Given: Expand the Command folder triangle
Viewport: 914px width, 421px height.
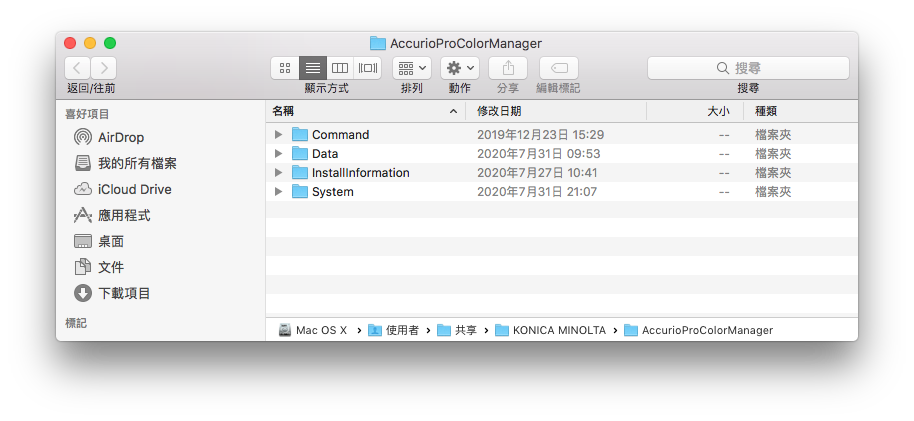Looking at the screenshot, I should (x=279, y=135).
